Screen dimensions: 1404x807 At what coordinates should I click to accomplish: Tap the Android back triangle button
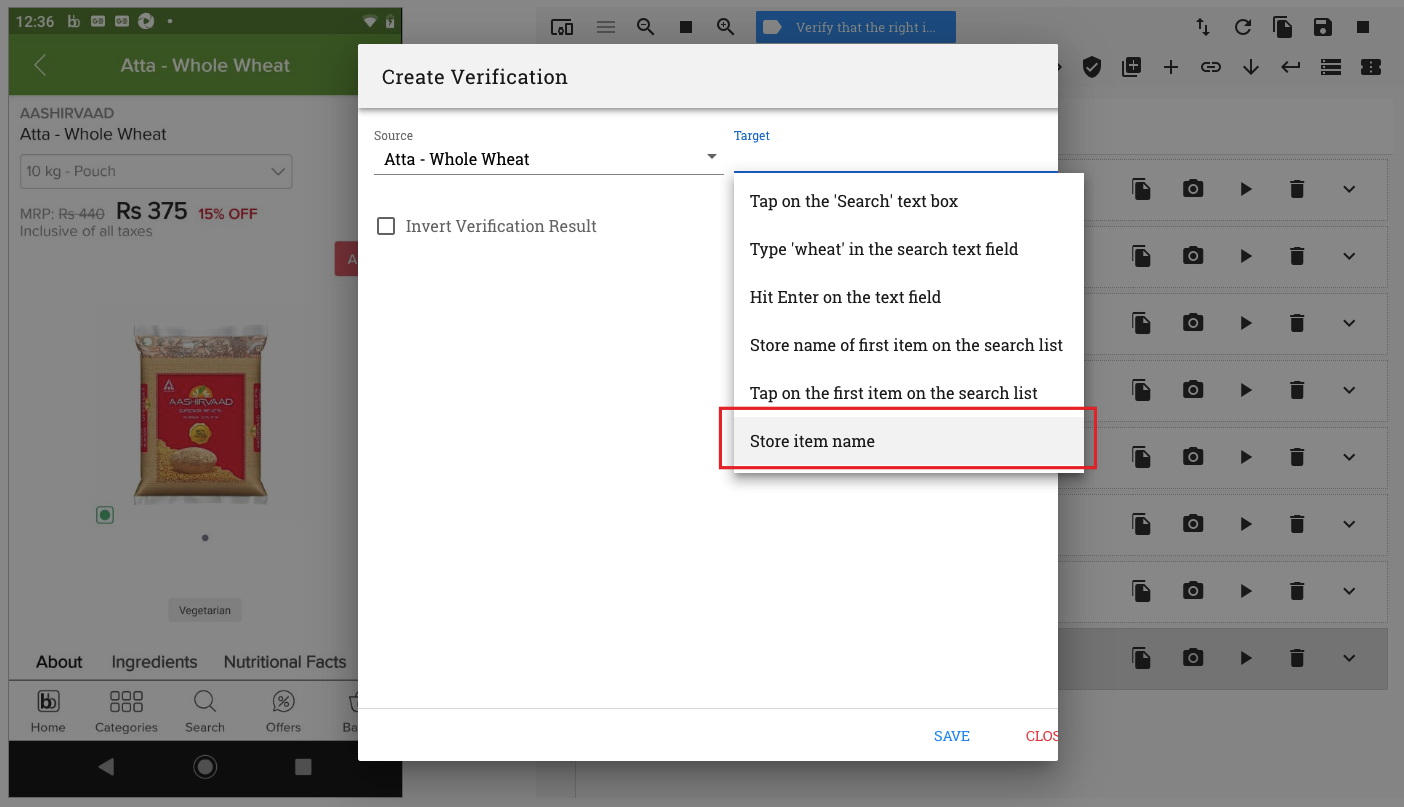pyautogui.click(x=106, y=767)
